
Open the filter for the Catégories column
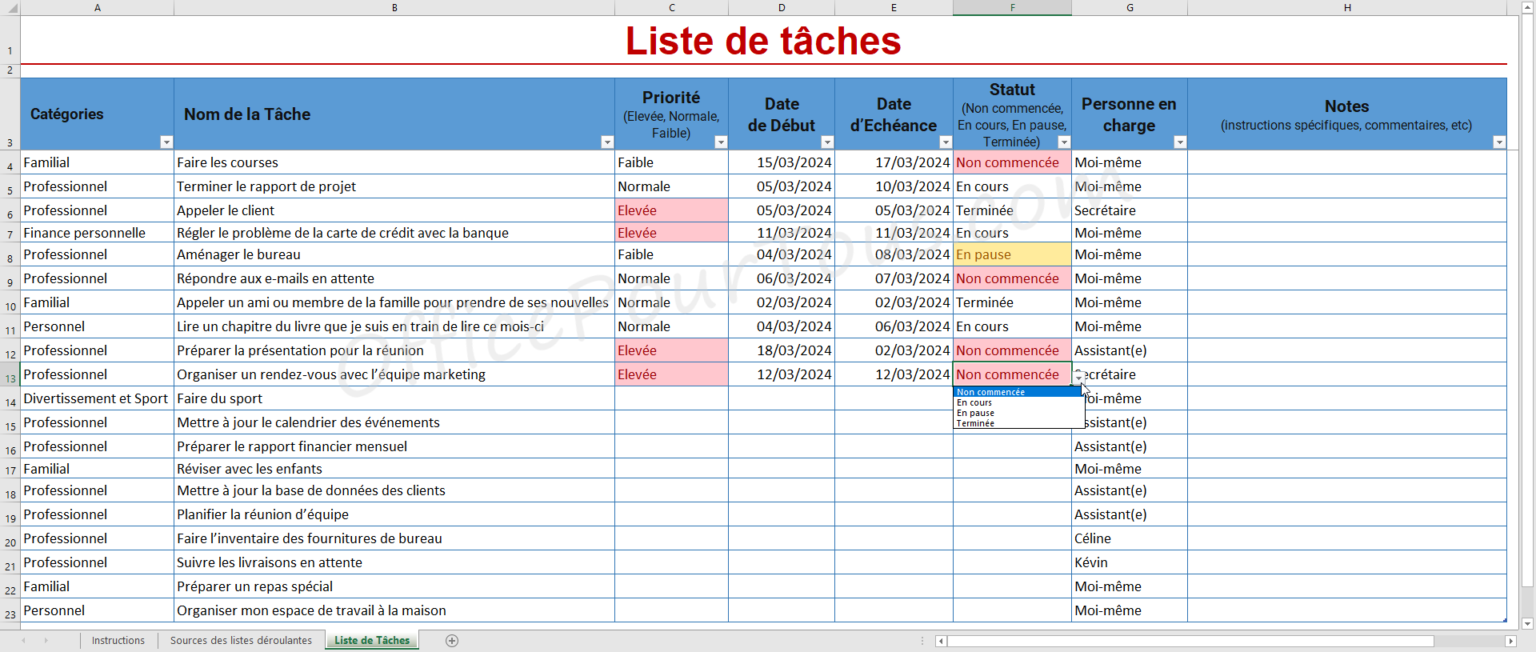[167, 141]
